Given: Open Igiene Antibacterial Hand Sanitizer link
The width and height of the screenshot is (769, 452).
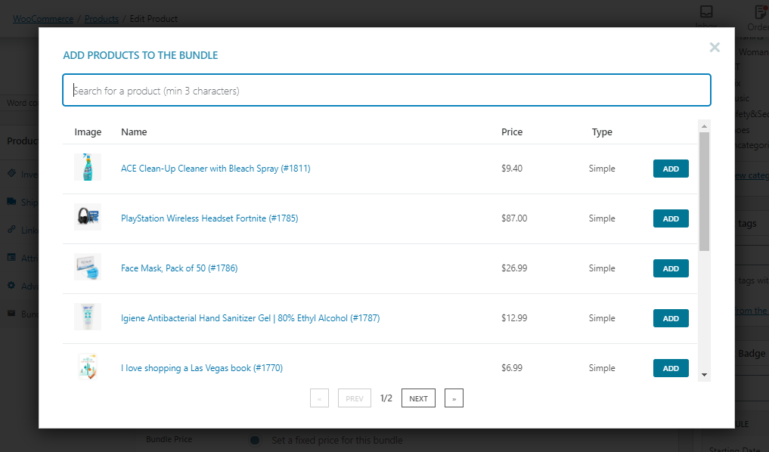Looking at the screenshot, I should point(250,318).
